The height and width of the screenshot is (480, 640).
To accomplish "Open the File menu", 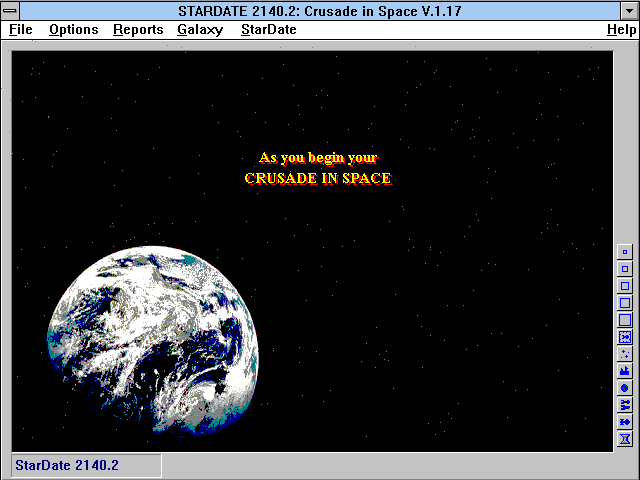I will tap(21, 30).
